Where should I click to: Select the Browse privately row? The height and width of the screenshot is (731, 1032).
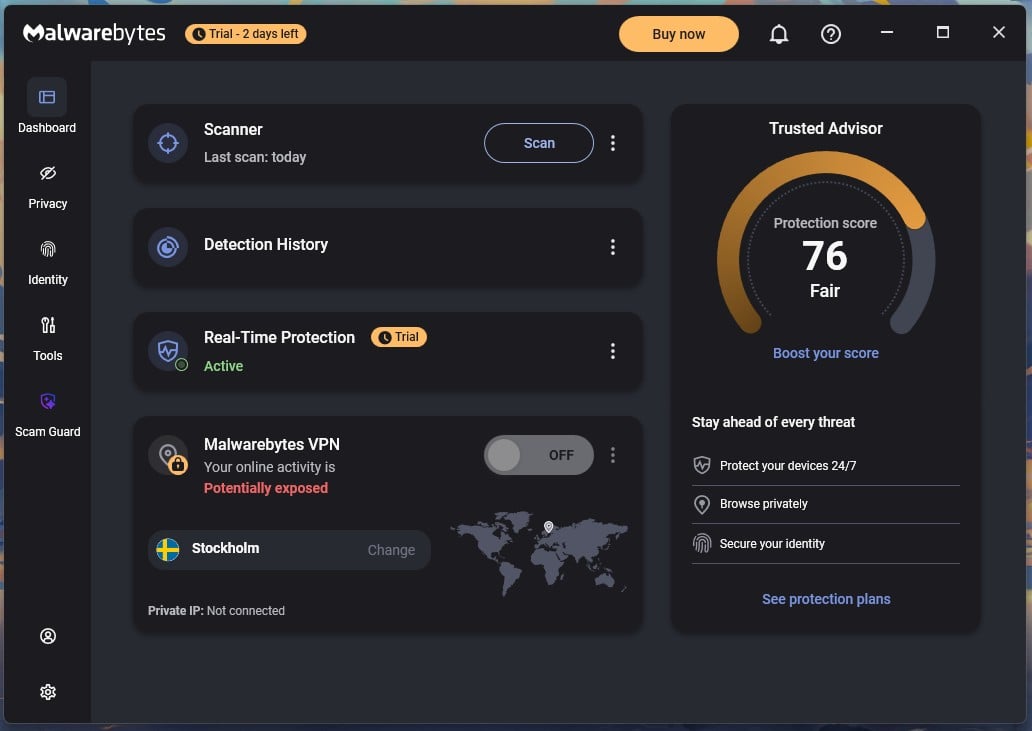[825, 504]
